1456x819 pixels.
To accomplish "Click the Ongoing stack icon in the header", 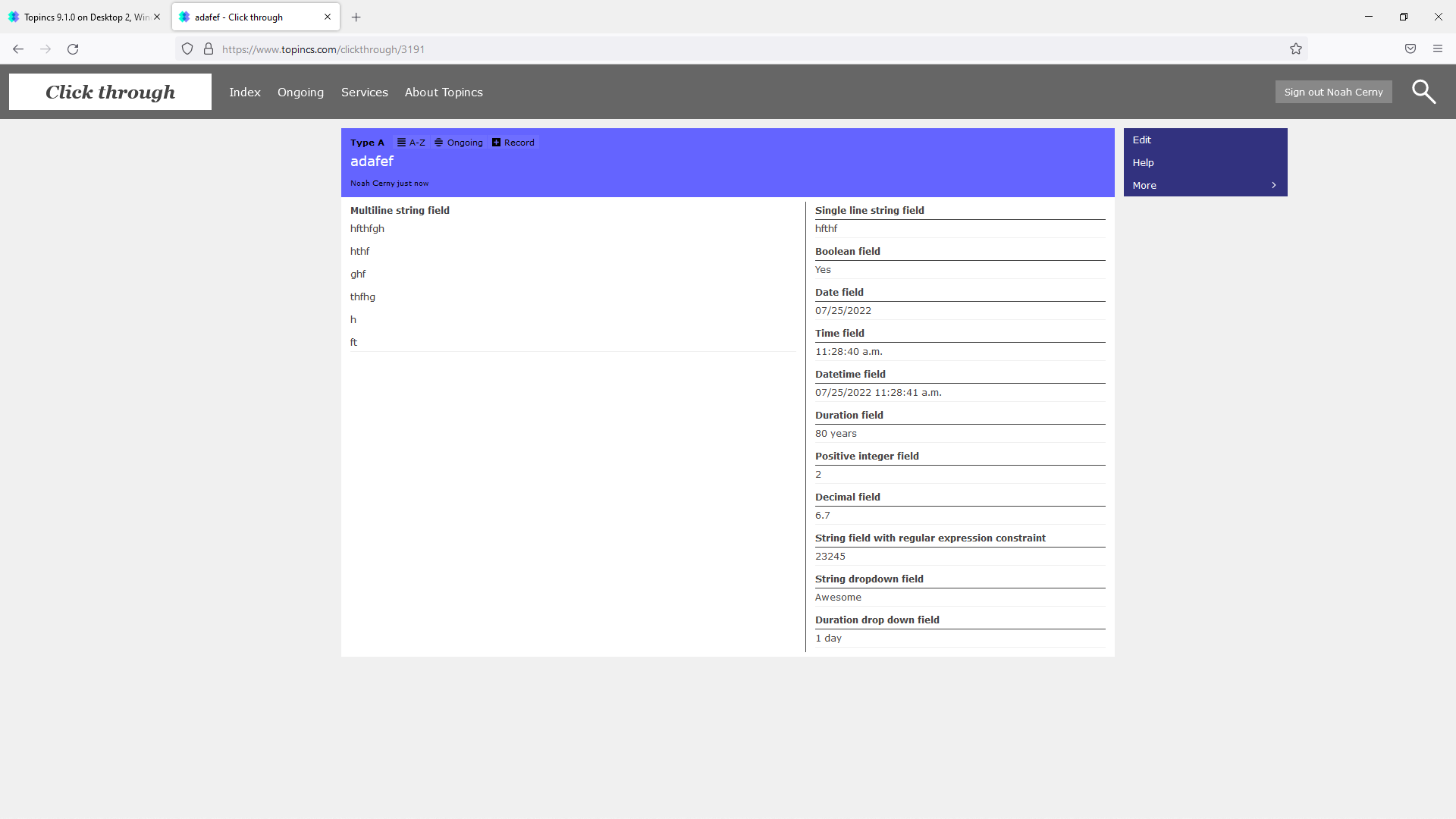I will [x=438, y=143].
